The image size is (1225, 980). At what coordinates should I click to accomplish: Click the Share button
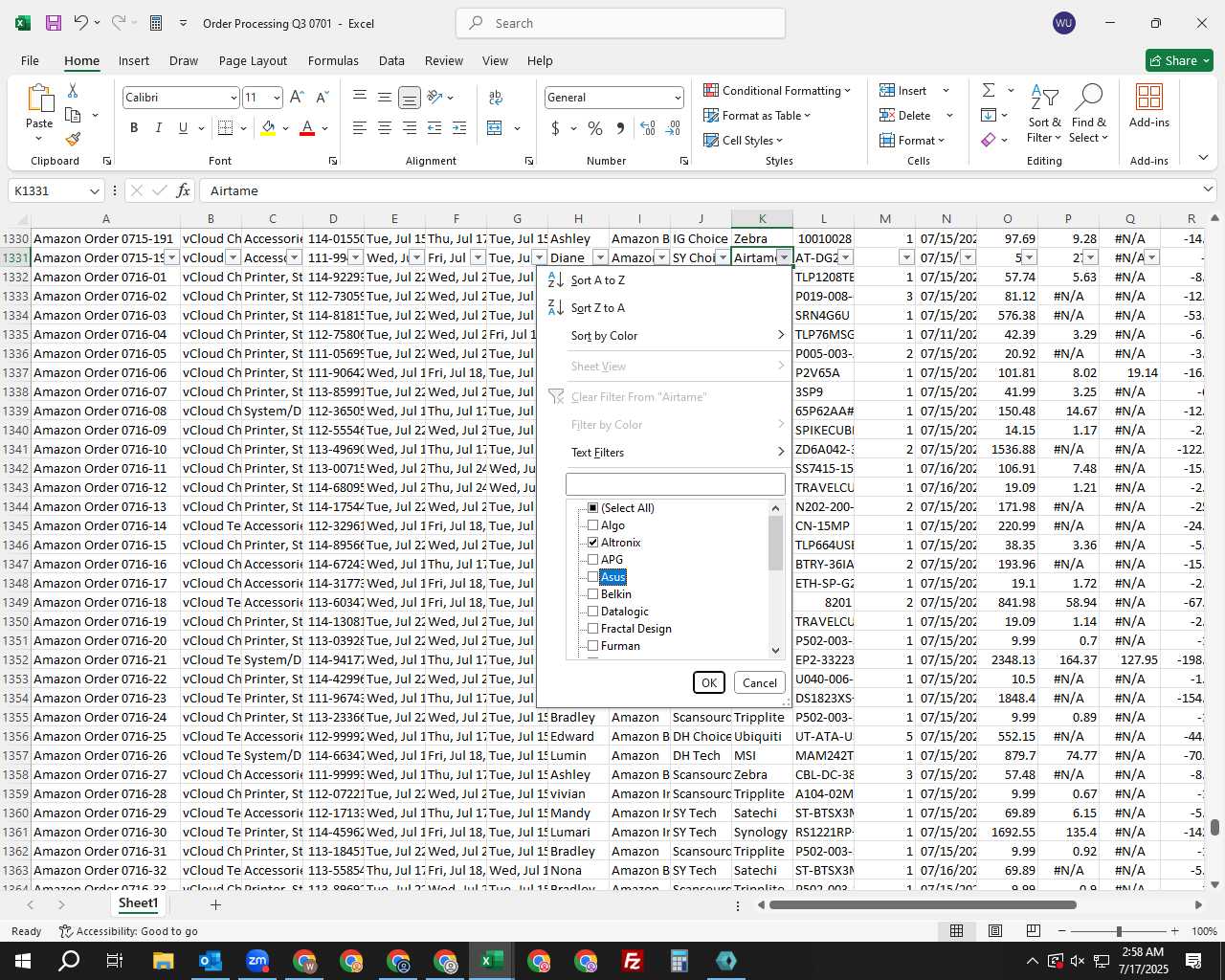coord(1179,60)
